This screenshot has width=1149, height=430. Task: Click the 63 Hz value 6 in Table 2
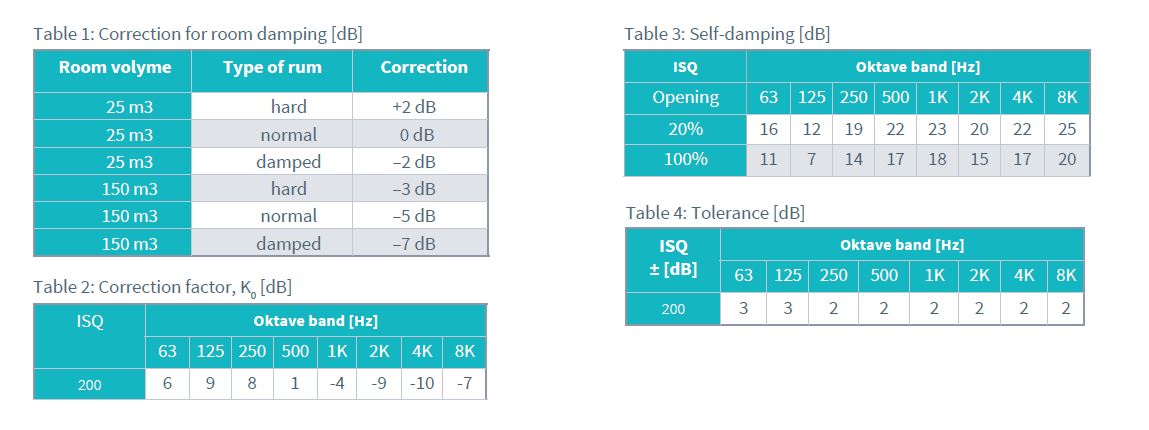[x=167, y=384]
